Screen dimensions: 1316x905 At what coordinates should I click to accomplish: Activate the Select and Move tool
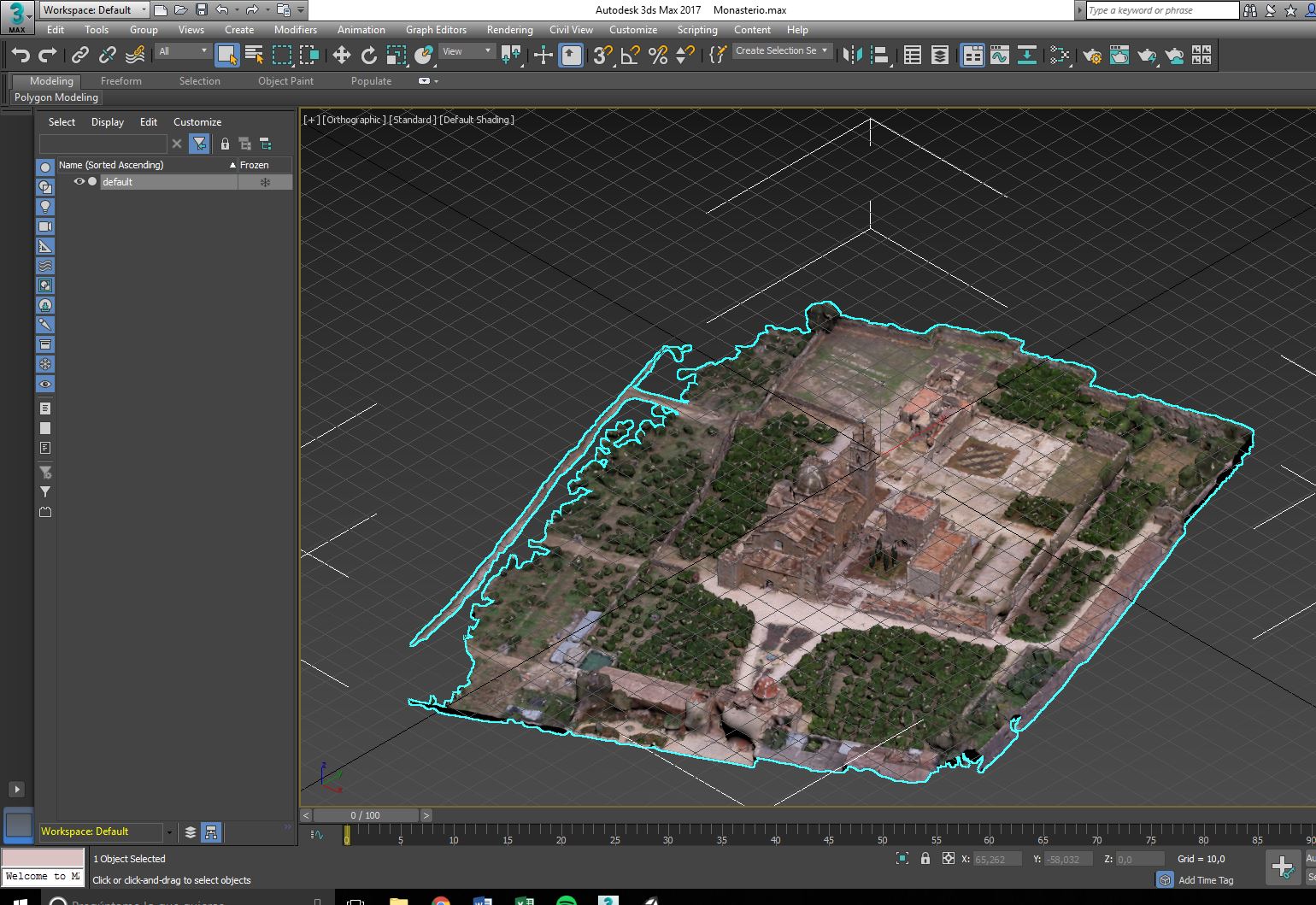tap(341, 56)
